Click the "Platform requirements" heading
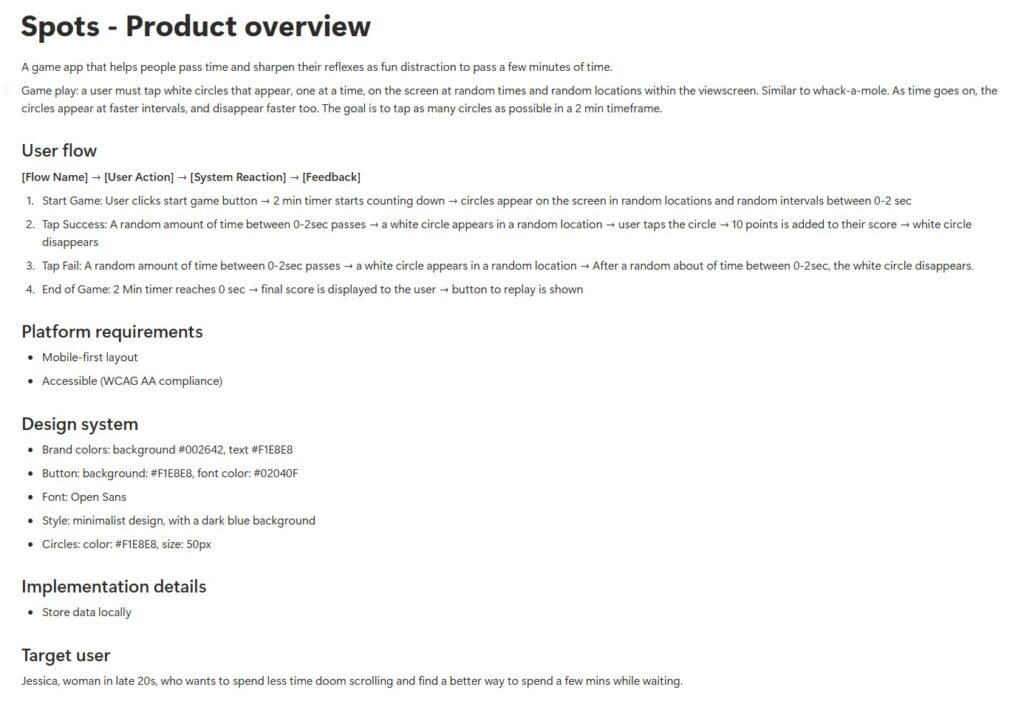The image size is (1024, 707). [112, 332]
